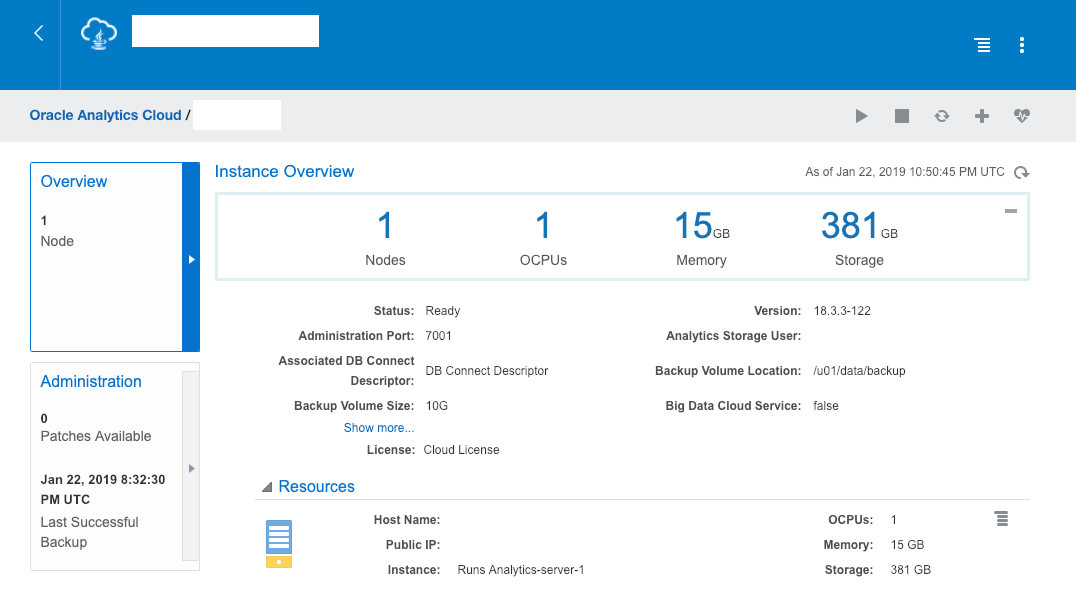Open health check heart icon
Screen dimensions: 1076x602
pyautogui.click(x=1021, y=116)
